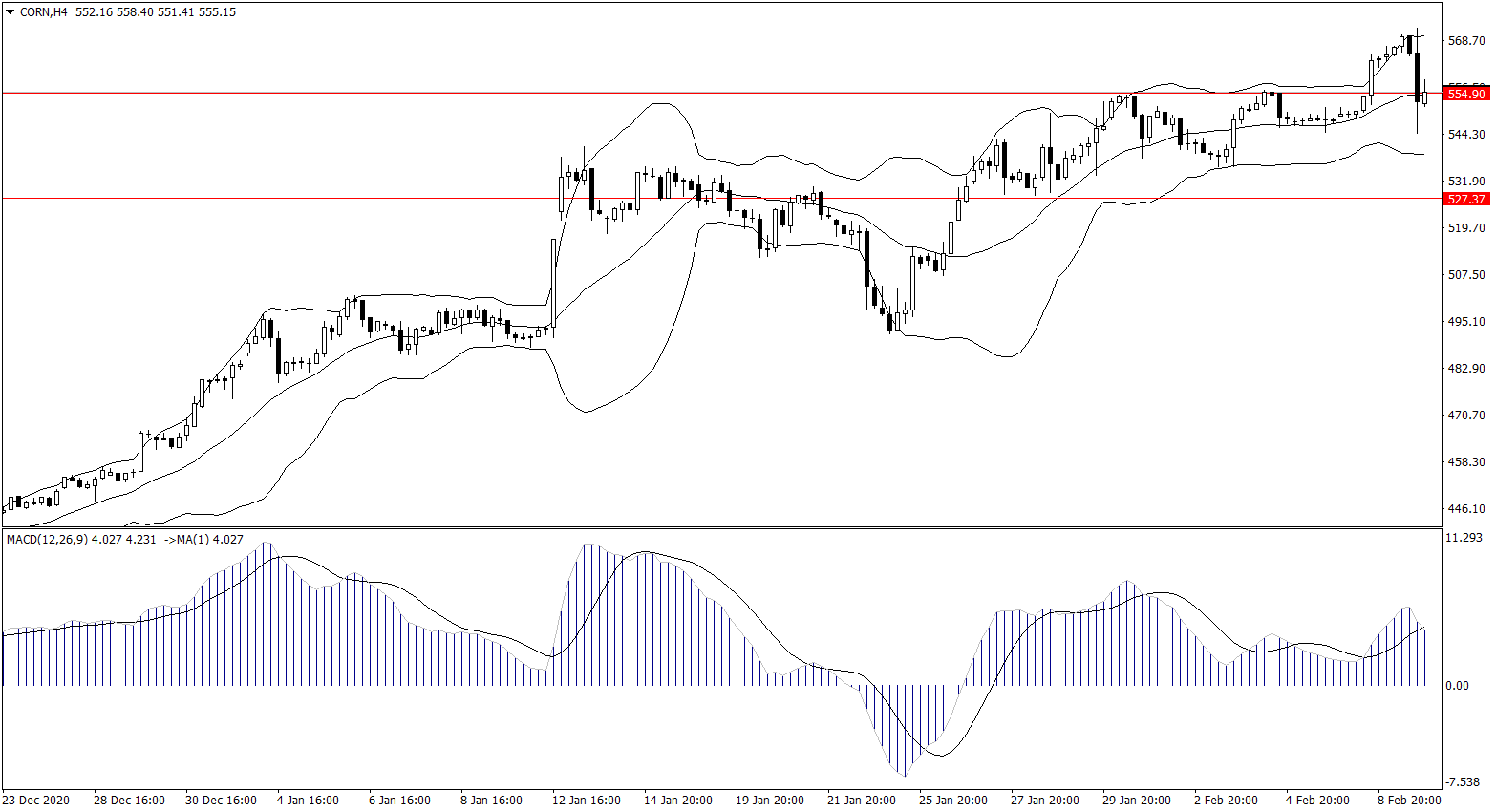This screenshot has width=1496, height=812.
Task: Click the 23 Dec 2020 date label
Action: pyautogui.click(x=36, y=801)
